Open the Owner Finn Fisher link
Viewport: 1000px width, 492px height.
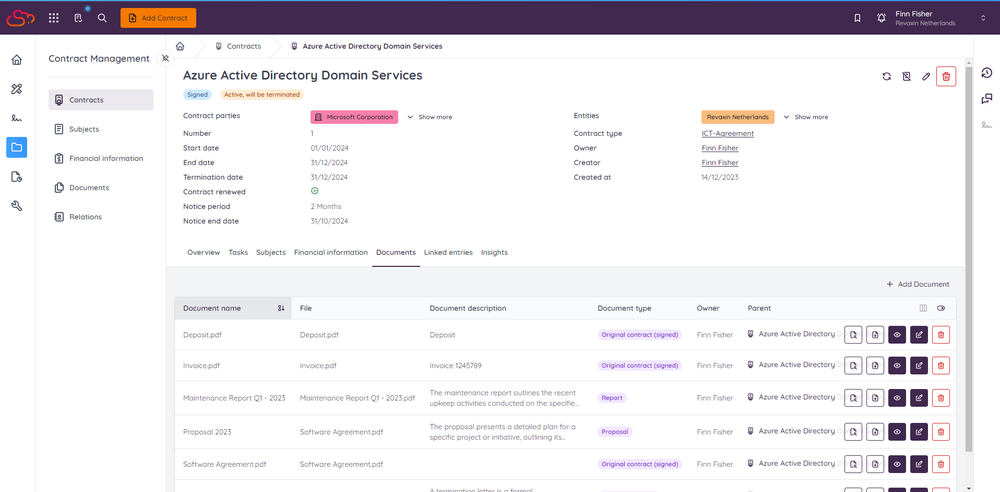(x=719, y=148)
